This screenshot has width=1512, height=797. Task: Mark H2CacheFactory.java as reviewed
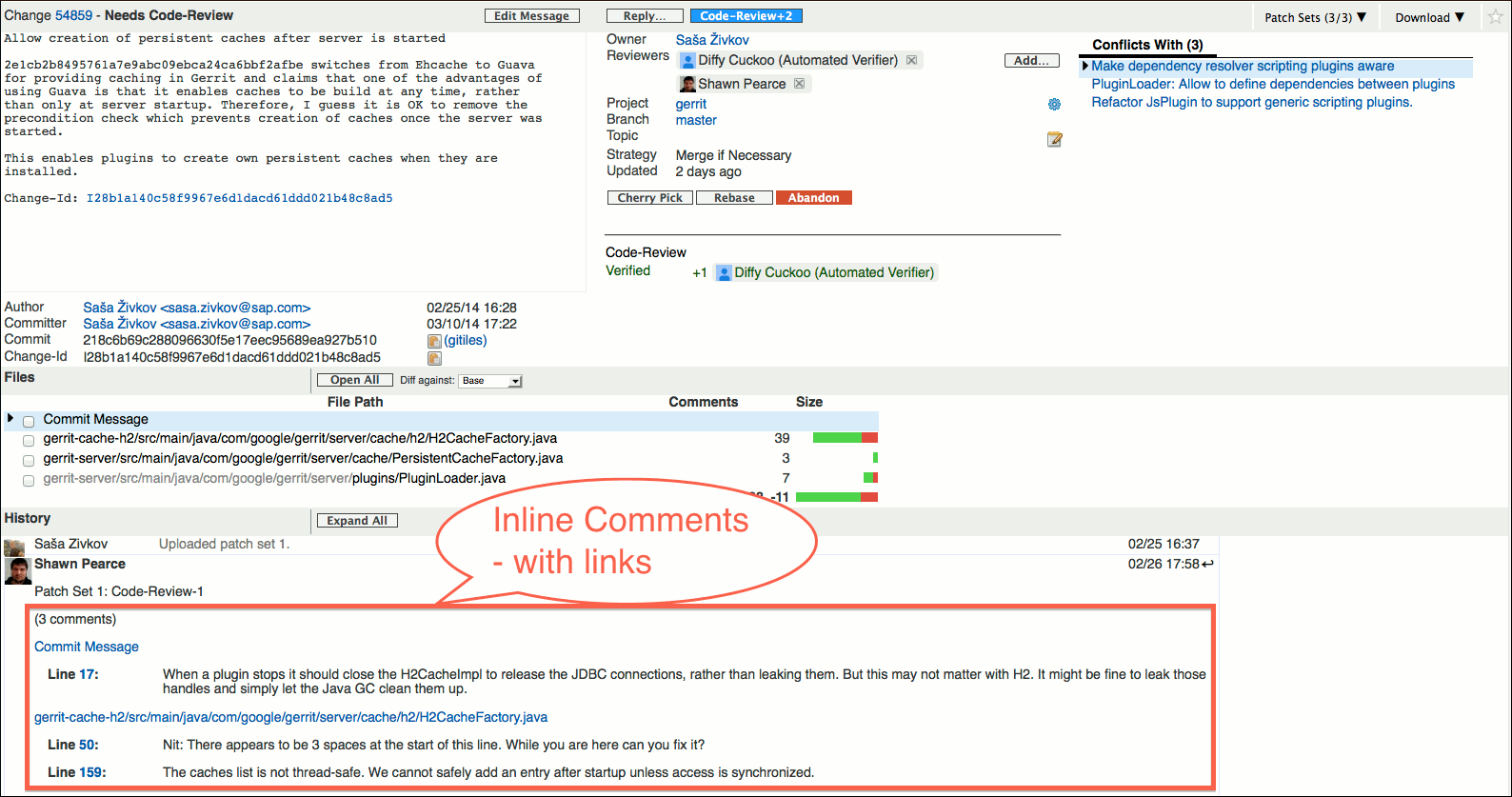[x=29, y=441]
